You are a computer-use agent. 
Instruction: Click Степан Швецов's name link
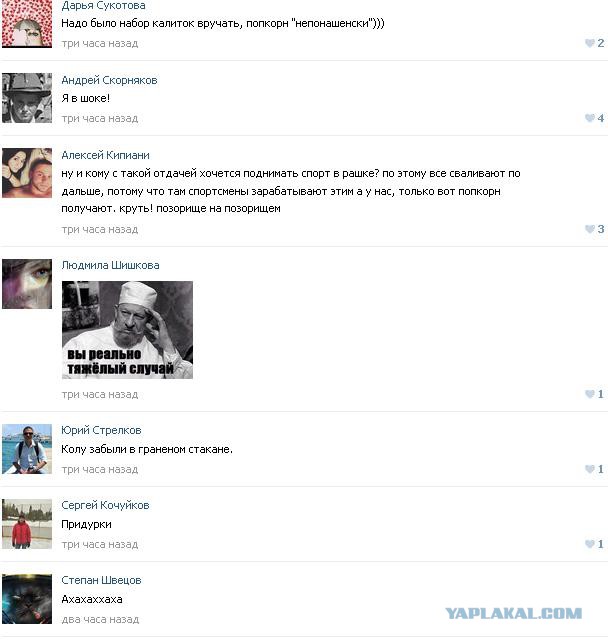(101, 580)
